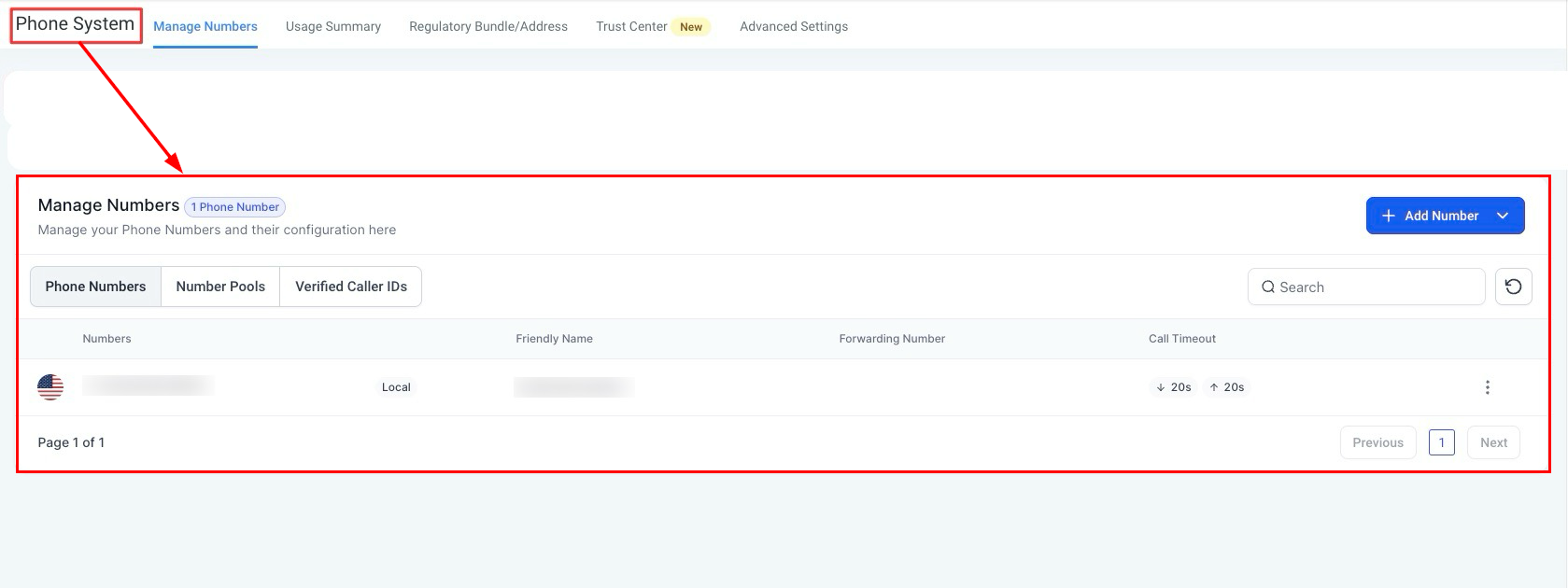Expand the Add Number dropdown chevron
The height and width of the screenshot is (588, 1568).
coord(1503,216)
